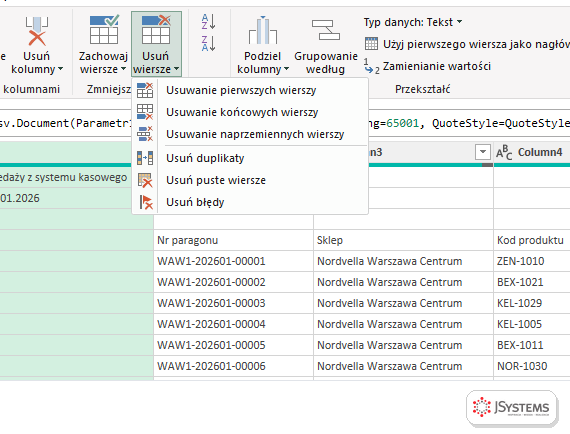
Task: Select Usuń duplikaty menu entry
Action: (x=250, y=158)
